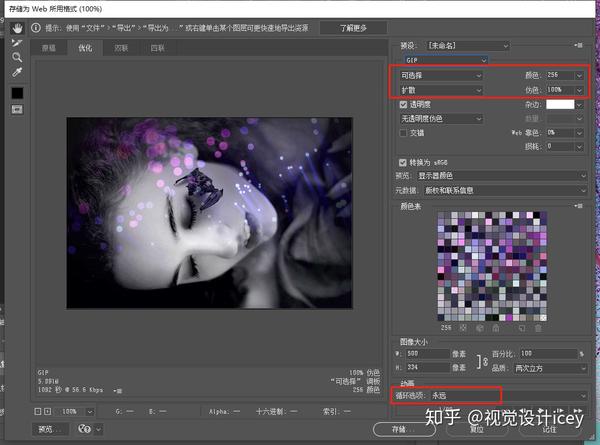Click the preview in browser globe icon
This screenshot has height=445, width=600.
pyautogui.click(x=84, y=429)
